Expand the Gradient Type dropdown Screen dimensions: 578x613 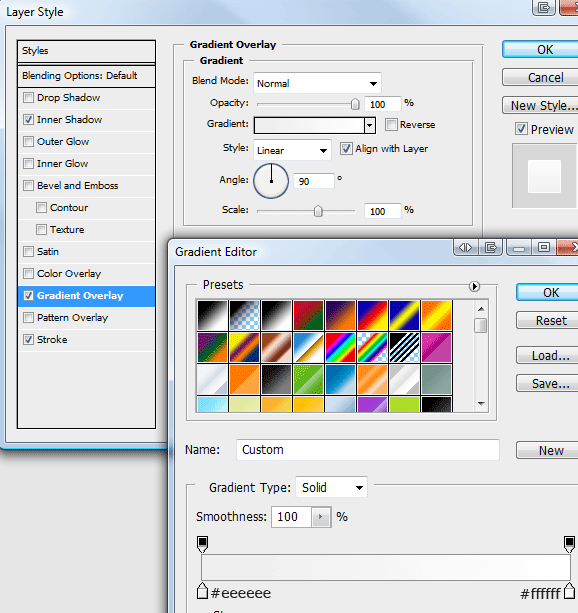[331, 487]
